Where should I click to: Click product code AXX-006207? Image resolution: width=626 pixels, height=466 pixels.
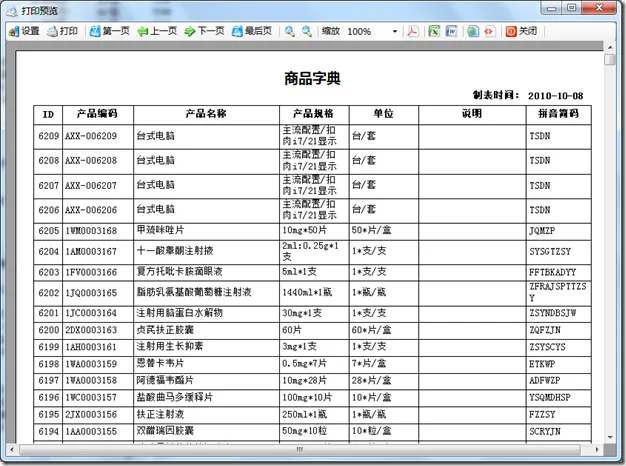click(x=91, y=186)
